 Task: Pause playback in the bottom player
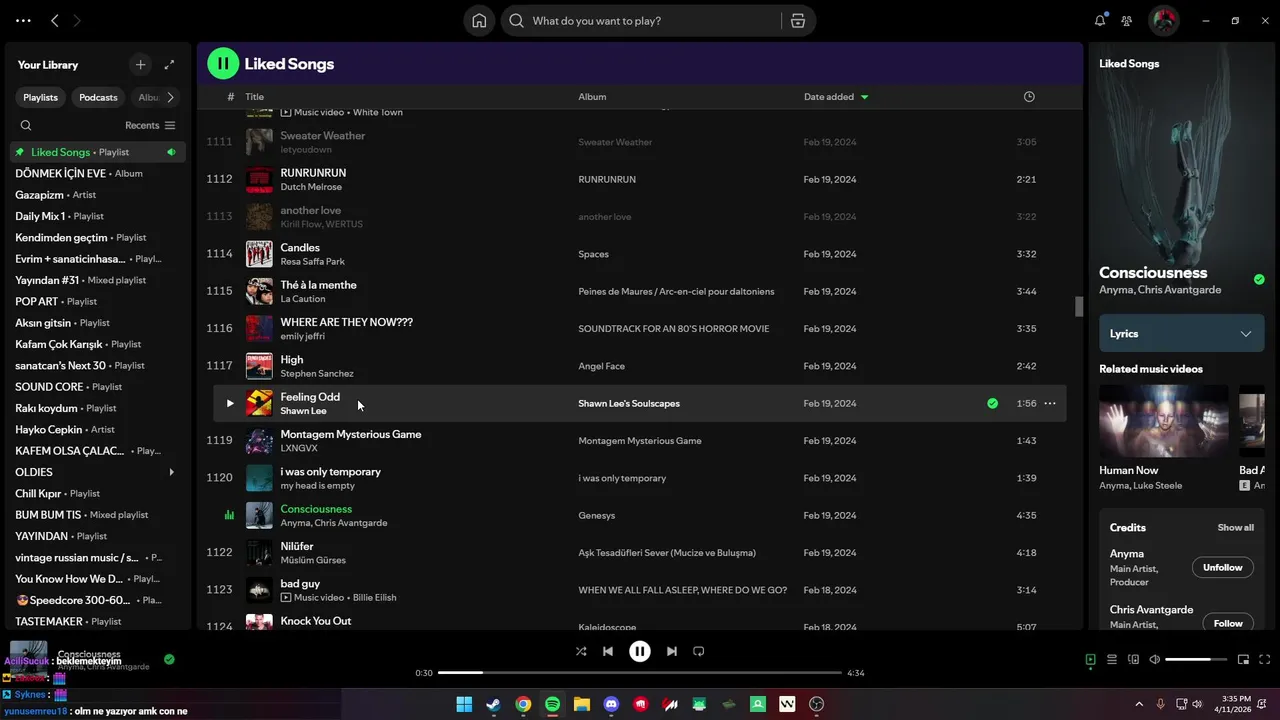(640, 651)
